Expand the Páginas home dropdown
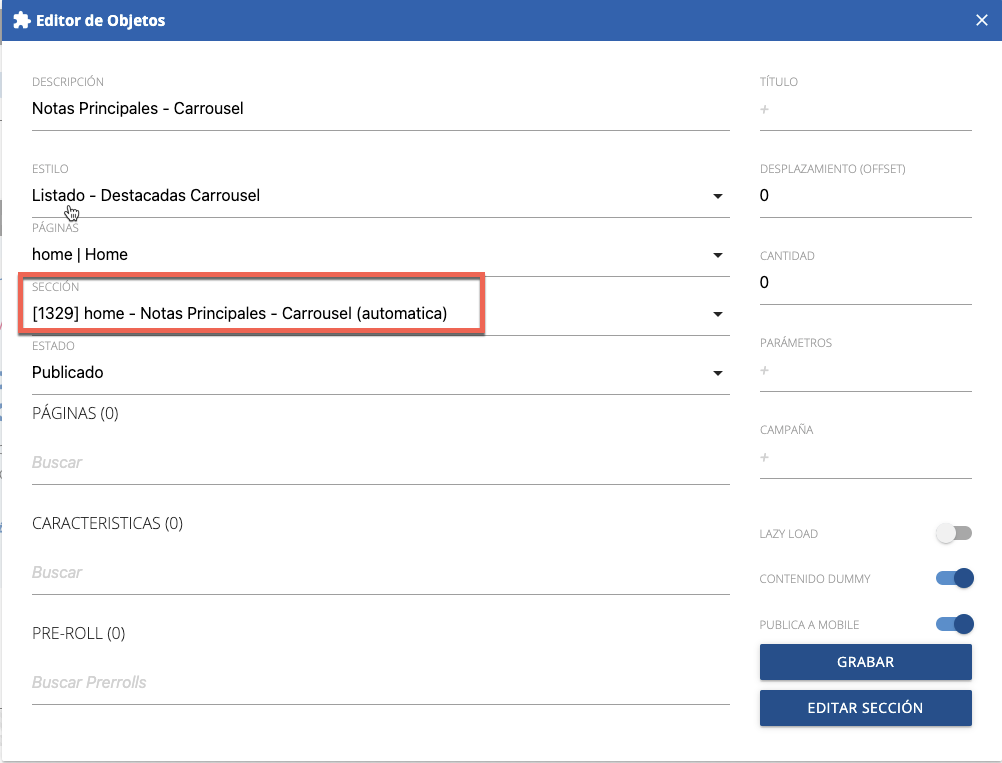 pyautogui.click(x=717, y=255)
